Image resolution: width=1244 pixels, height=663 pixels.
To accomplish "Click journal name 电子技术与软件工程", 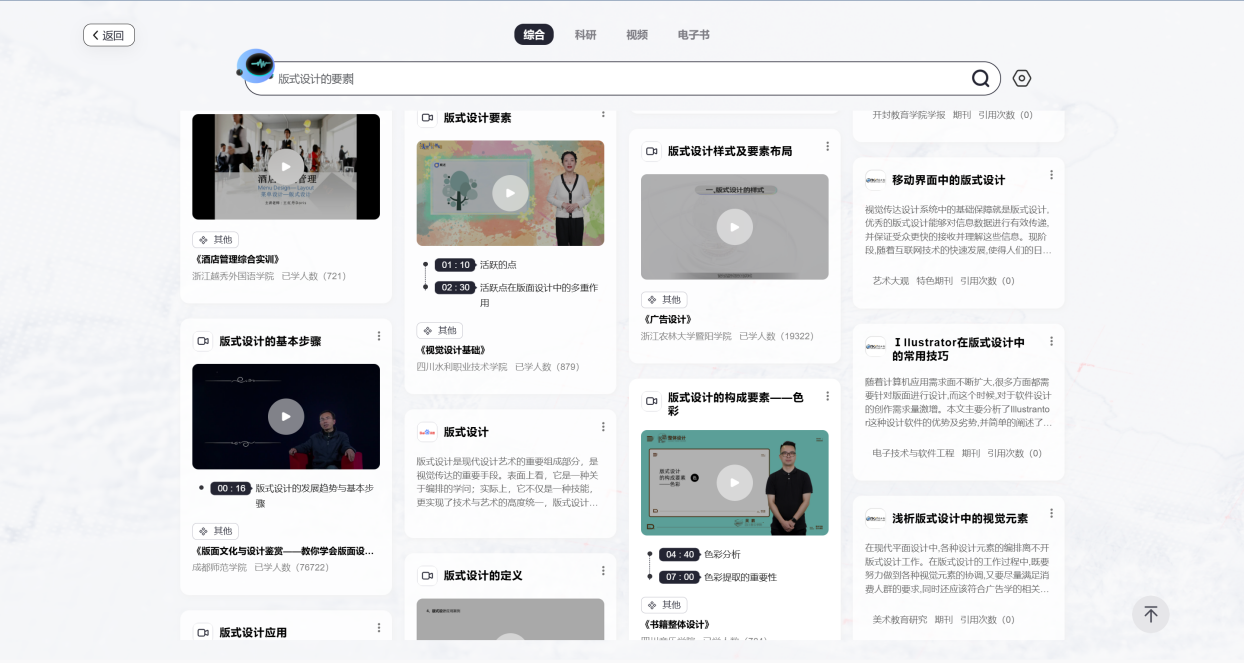I will pos(914,453).
